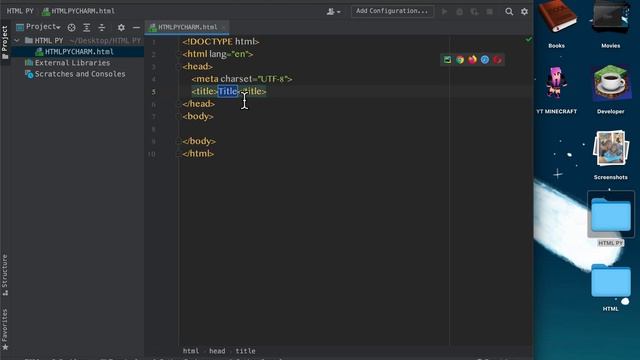Click the DOCTYPE html line
The height and width of the screenshot is (360, 640).
(221, 42)
